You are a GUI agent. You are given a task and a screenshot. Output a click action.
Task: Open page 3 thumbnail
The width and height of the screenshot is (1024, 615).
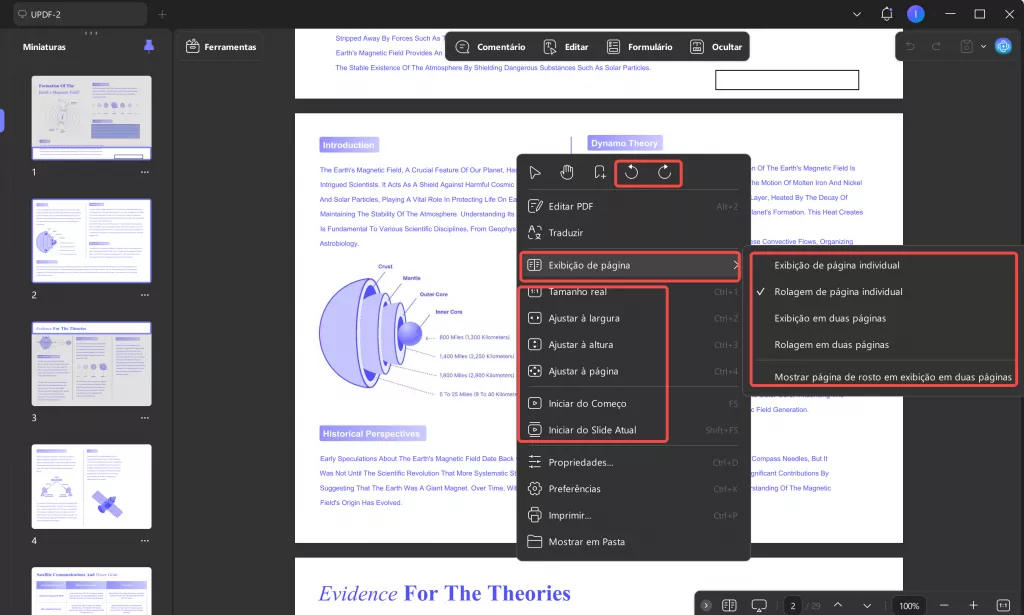(x=91, y=364)
